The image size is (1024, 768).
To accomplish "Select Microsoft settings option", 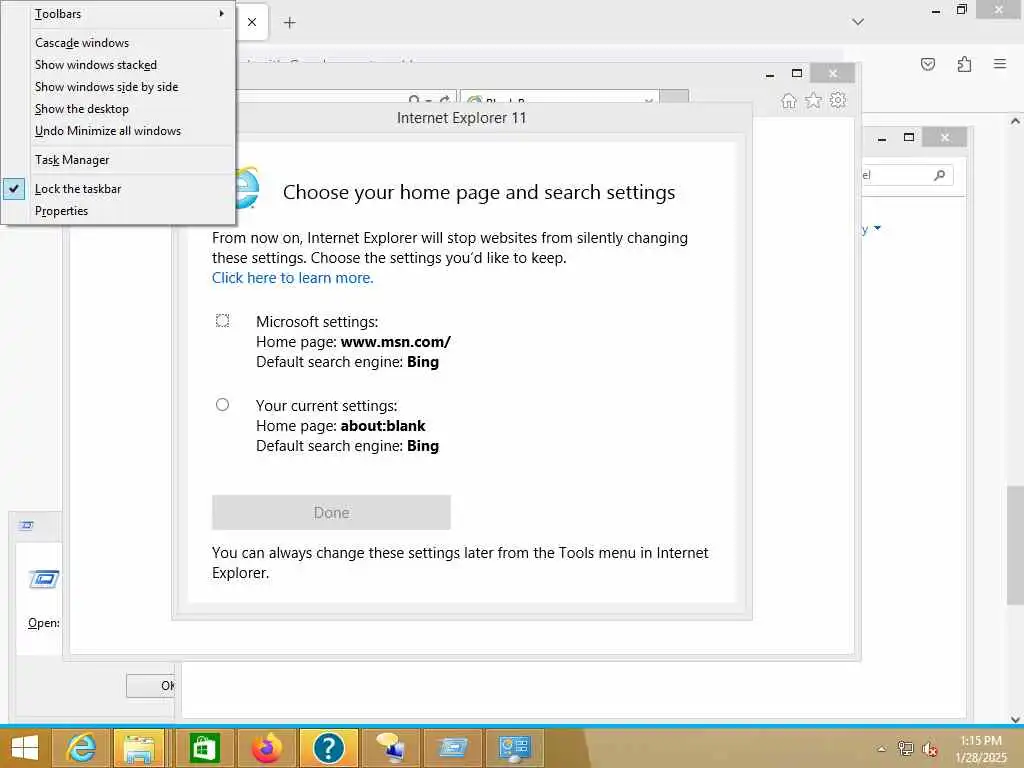I will pyautogui.click(x=223, y=321).
